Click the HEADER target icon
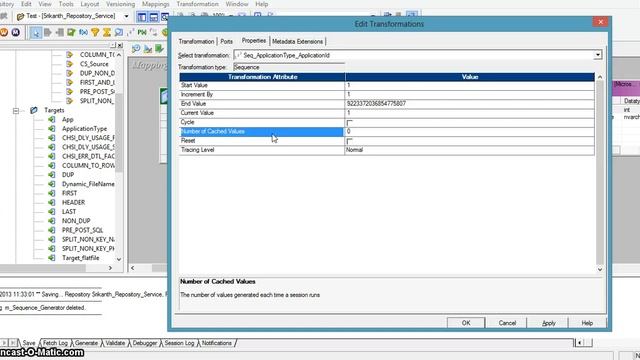 [51, 202]
